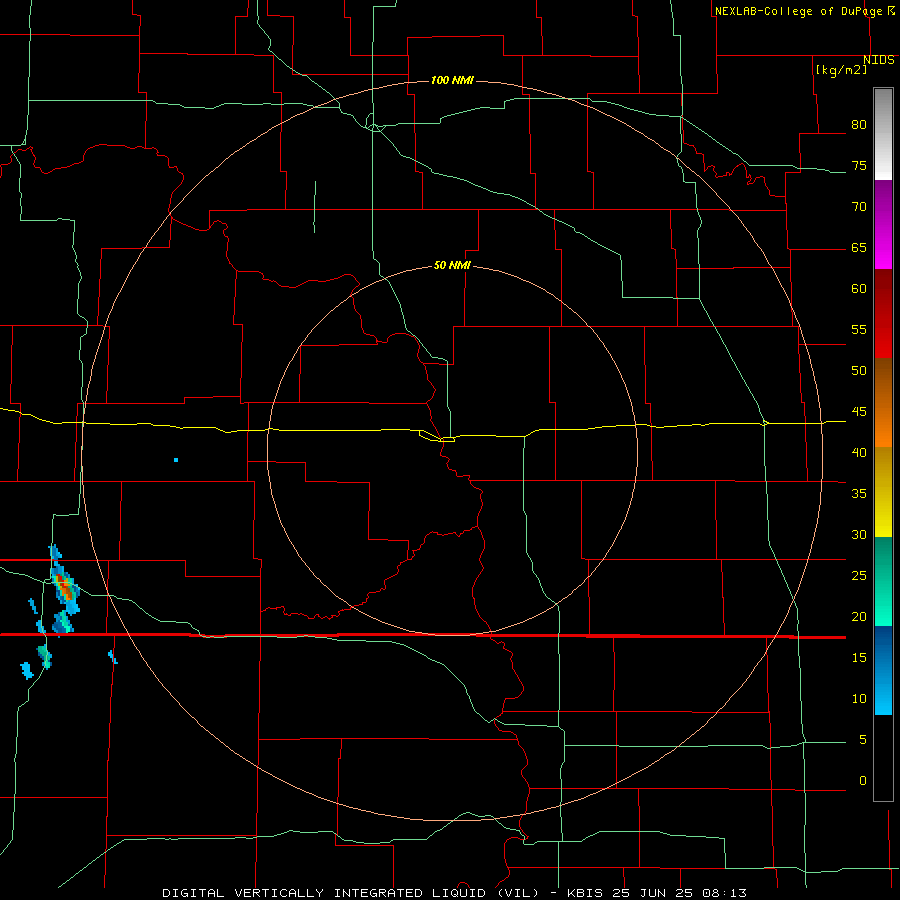Click the 100 NMI range ring label
This screenshot has width=900, height=900.
coord(452,80)
